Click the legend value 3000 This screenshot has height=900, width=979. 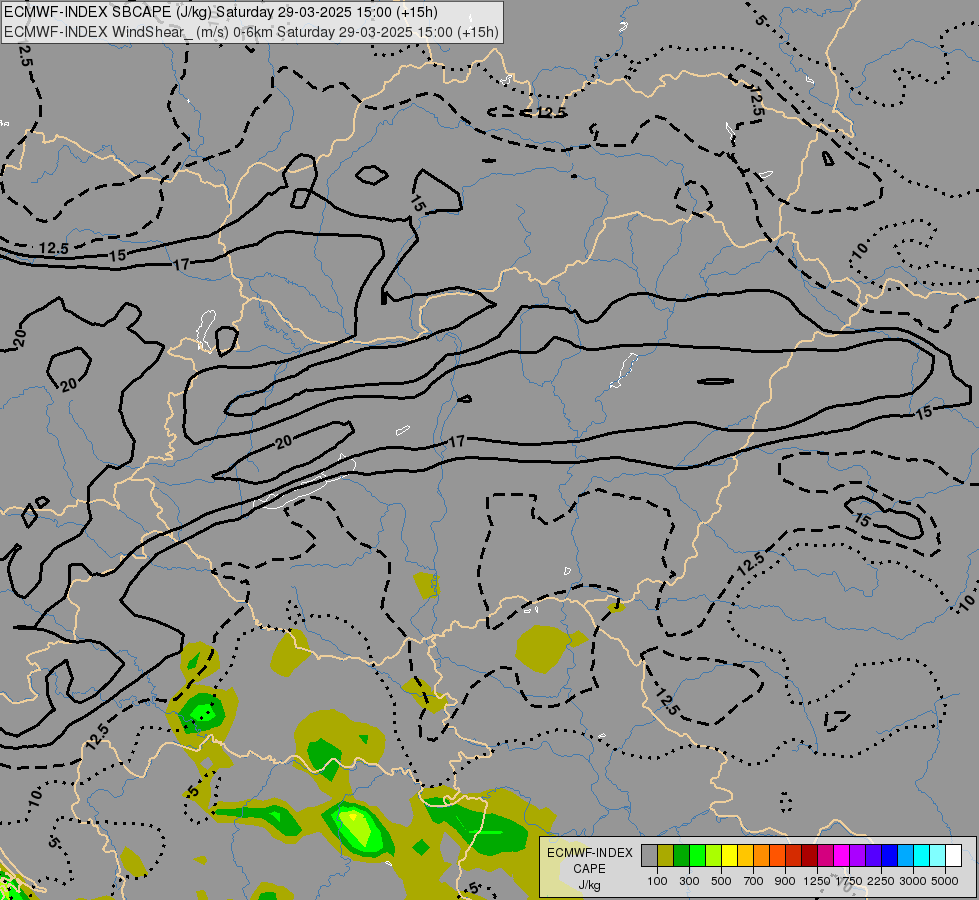tap(913, 881)
